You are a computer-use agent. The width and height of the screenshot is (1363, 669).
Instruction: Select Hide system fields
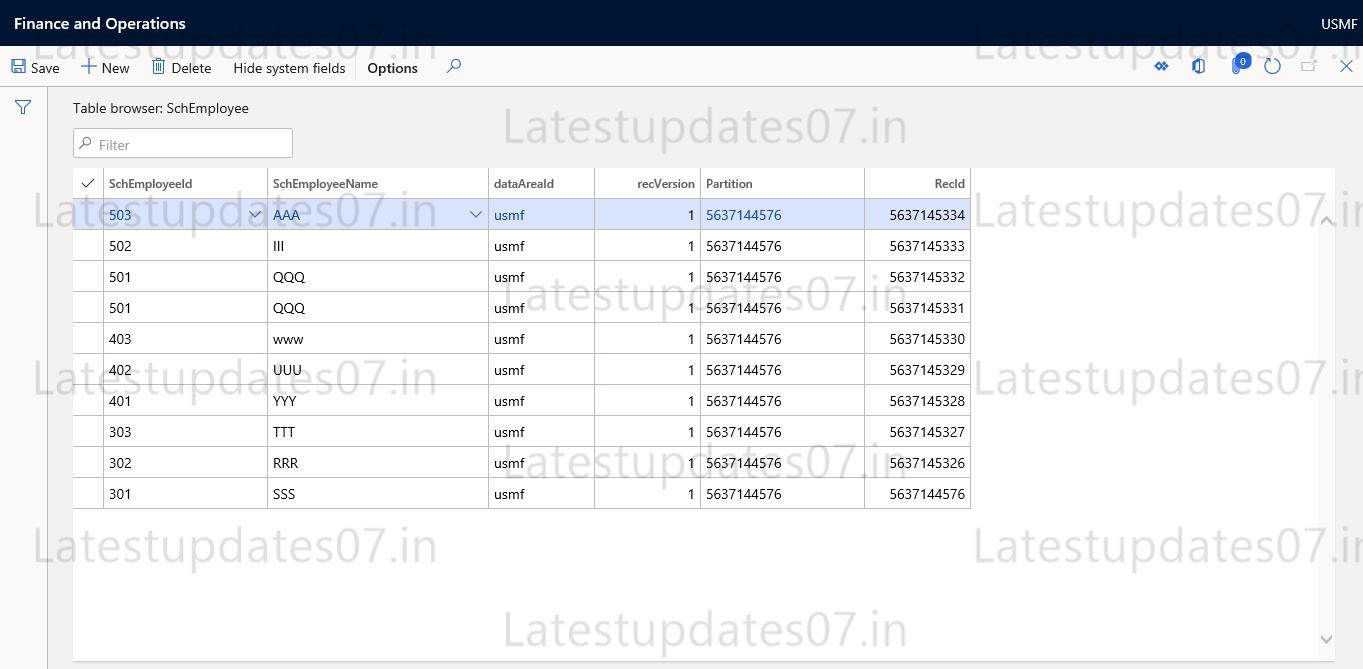tap(288, 68)
